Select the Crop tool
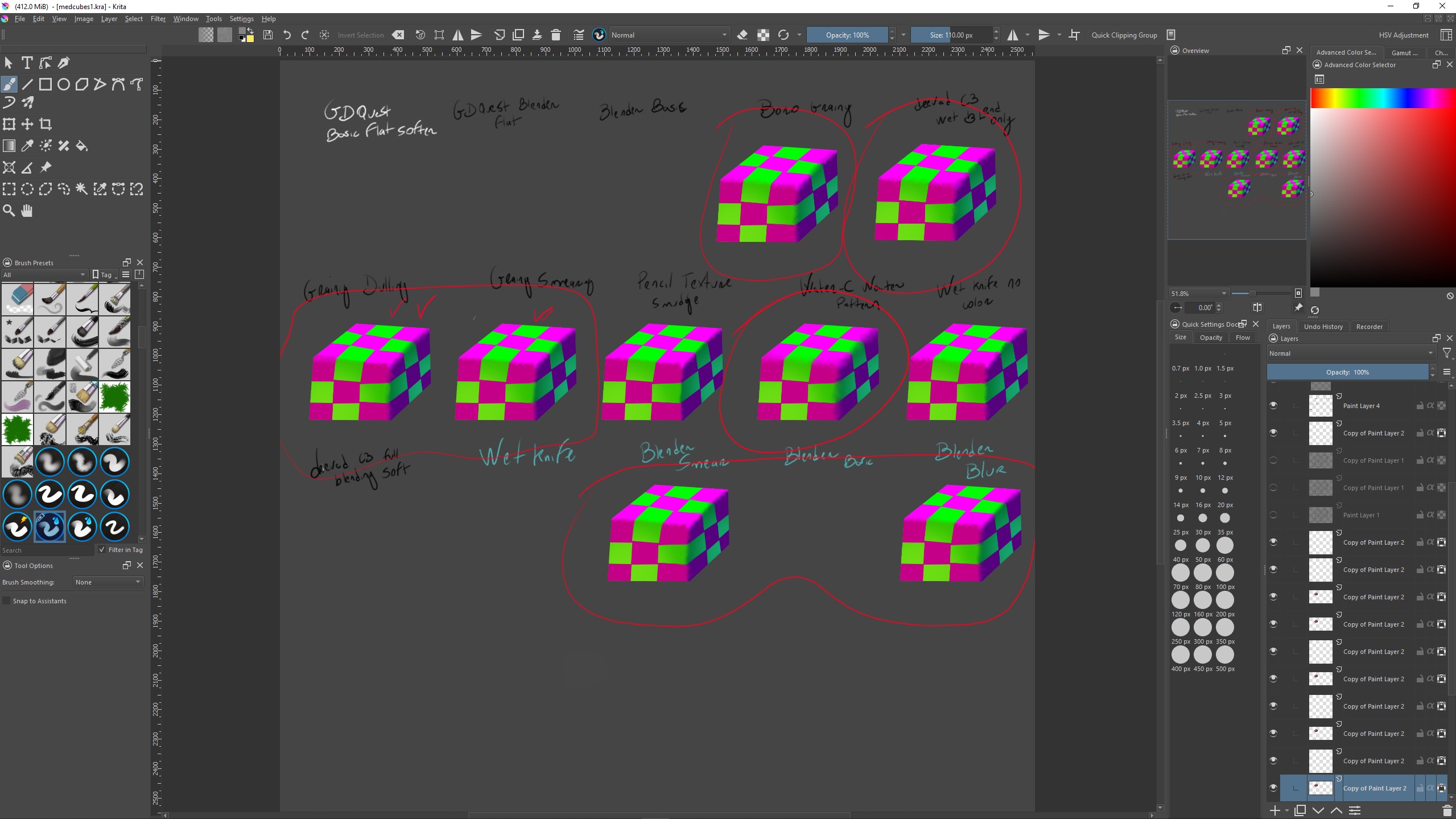 [x=46, y=124]
